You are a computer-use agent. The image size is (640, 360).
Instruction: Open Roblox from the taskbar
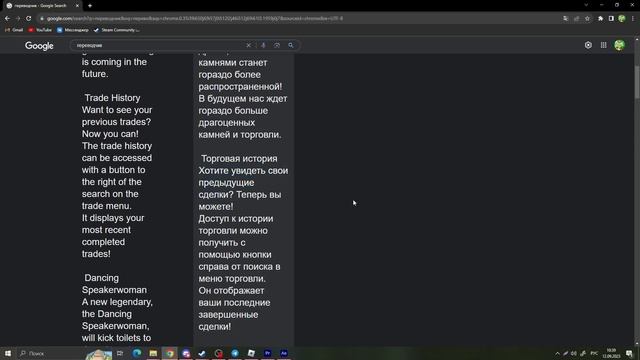click(251, 353)
